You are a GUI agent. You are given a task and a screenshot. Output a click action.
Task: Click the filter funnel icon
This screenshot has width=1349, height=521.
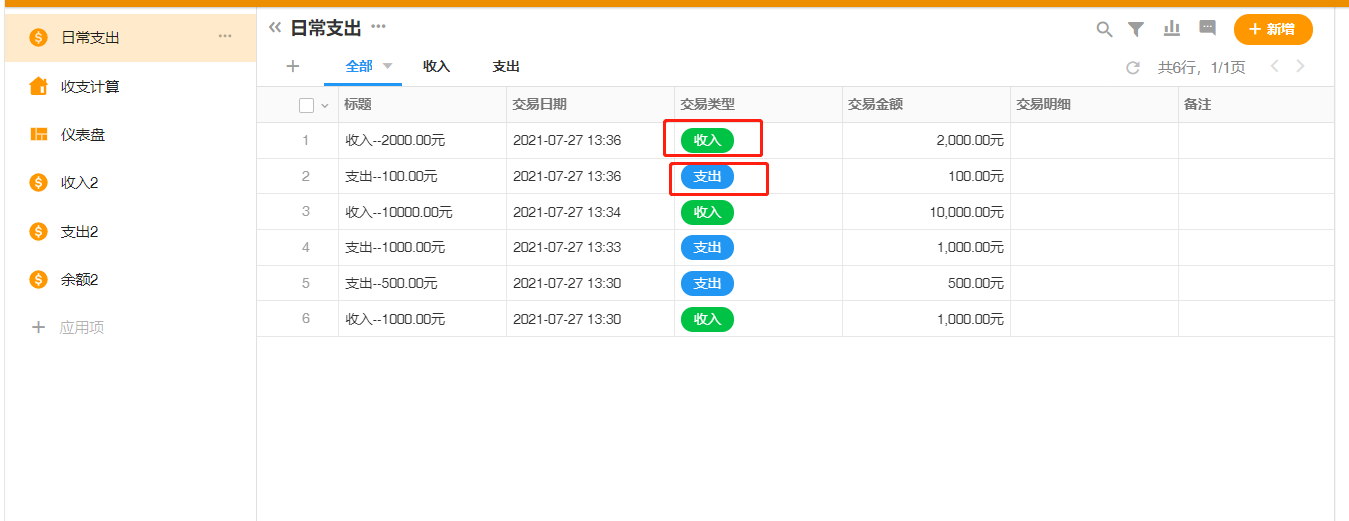click(x=1136, y=29)
